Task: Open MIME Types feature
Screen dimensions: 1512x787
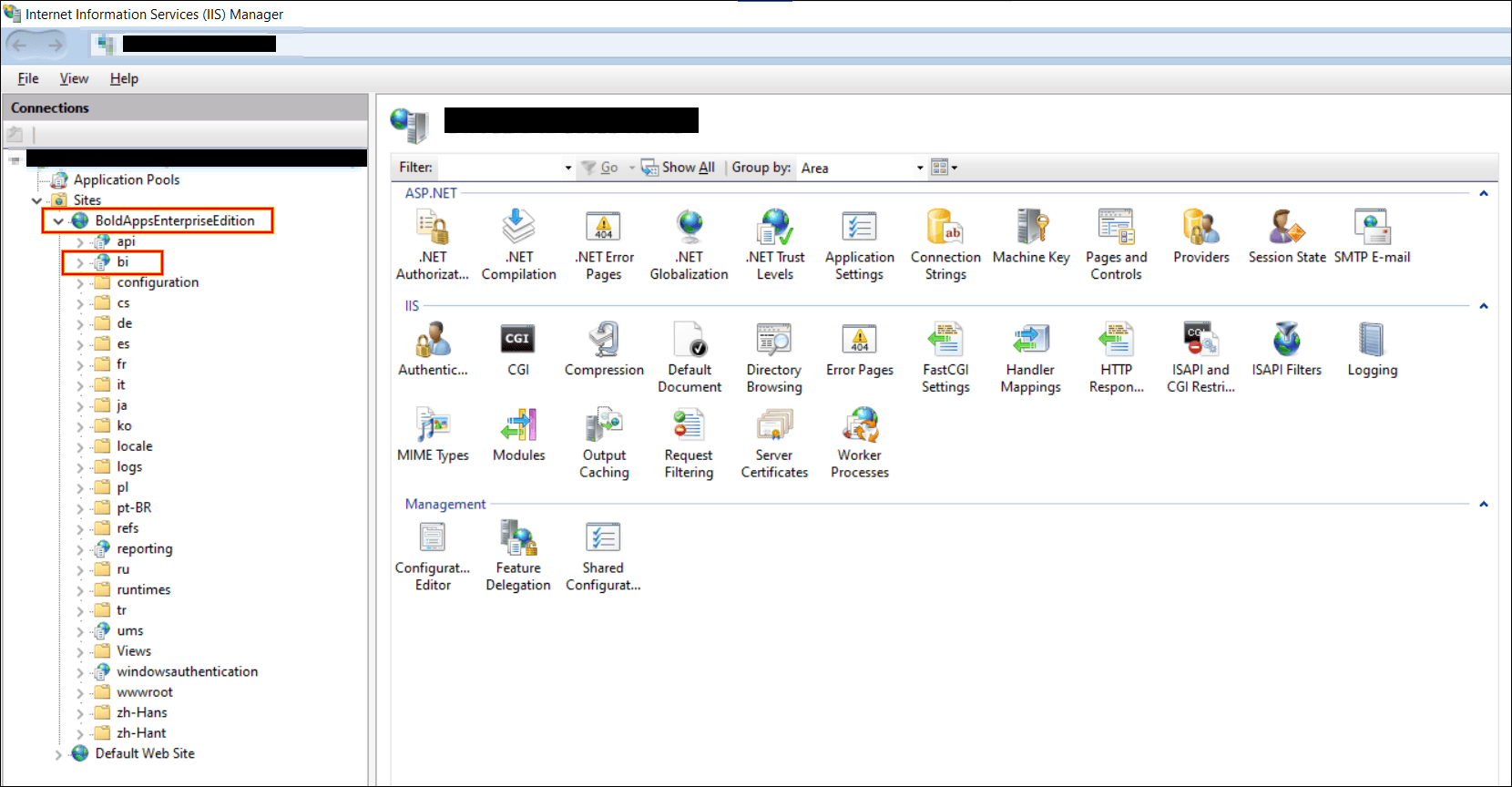Action: 433,435
